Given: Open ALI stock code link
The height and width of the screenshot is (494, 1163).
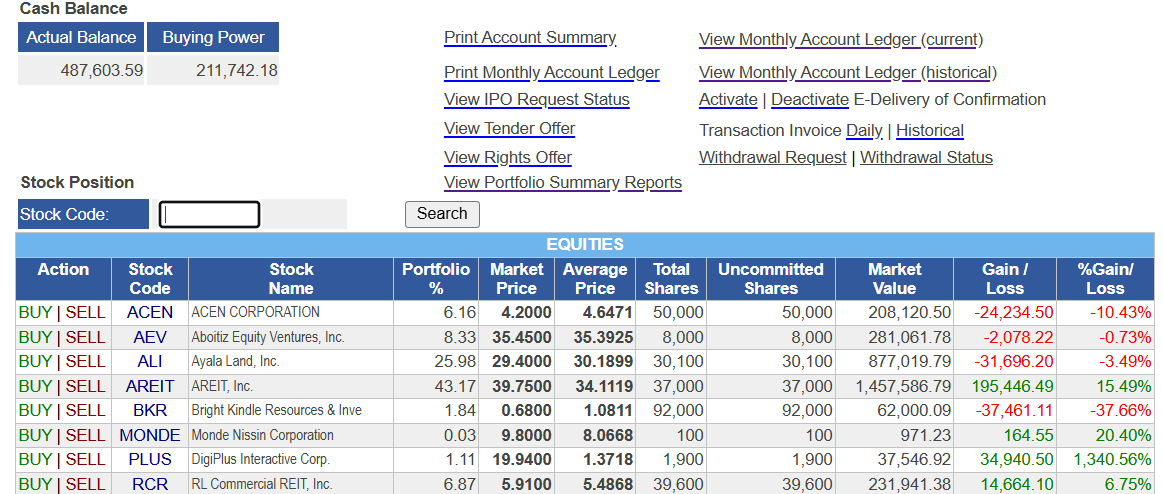Looking at the screenshot, I should (x=150, y=362).
